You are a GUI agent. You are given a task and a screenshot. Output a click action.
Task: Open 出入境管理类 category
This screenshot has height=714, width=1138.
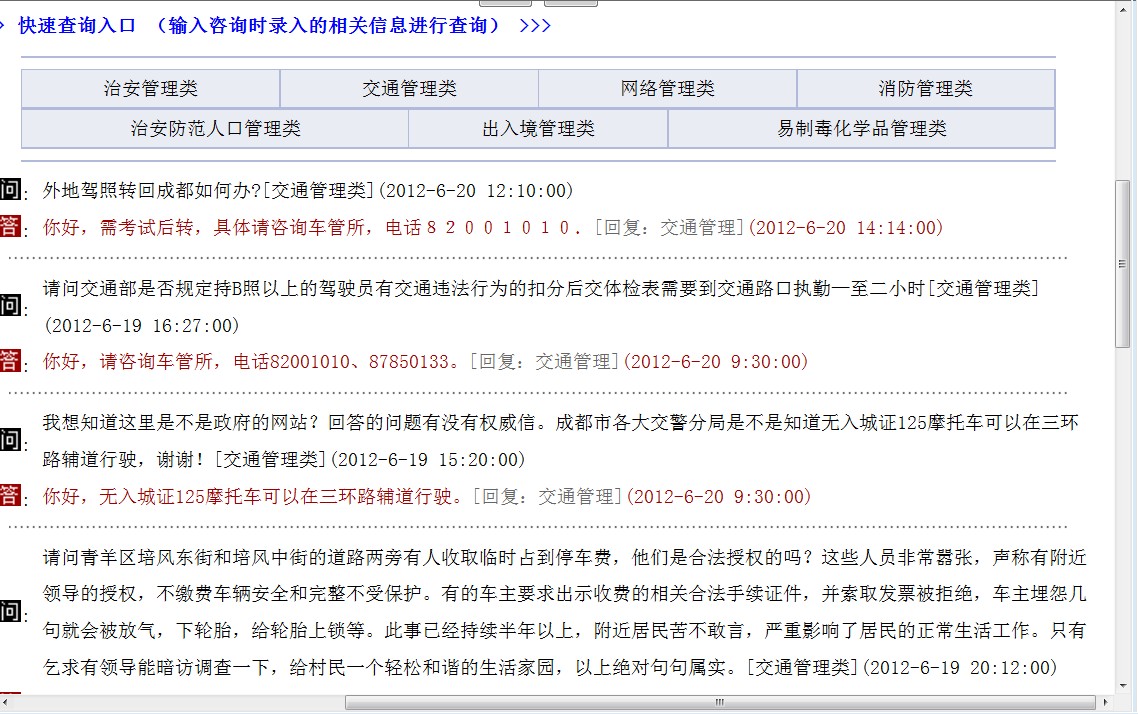click(x=538, y=129)
